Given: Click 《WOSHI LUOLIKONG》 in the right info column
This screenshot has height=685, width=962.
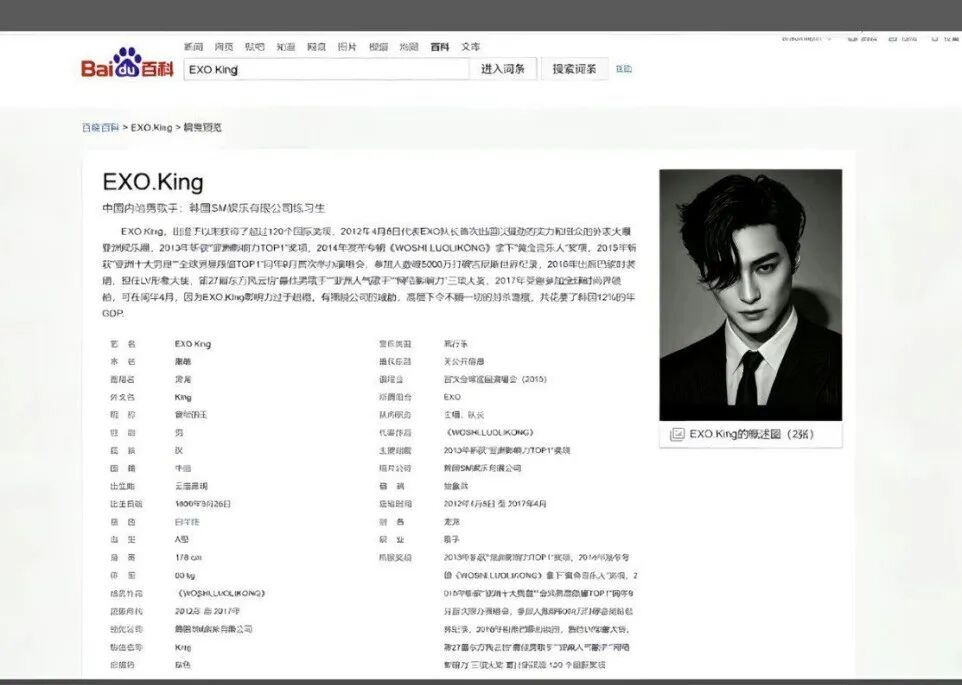Looking at the screenshot, I should 489,432.
